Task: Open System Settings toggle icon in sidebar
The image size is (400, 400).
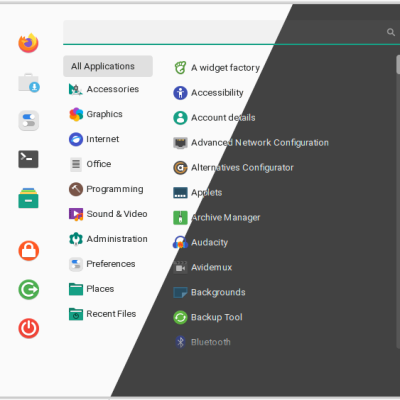Action: click(29, 121)
